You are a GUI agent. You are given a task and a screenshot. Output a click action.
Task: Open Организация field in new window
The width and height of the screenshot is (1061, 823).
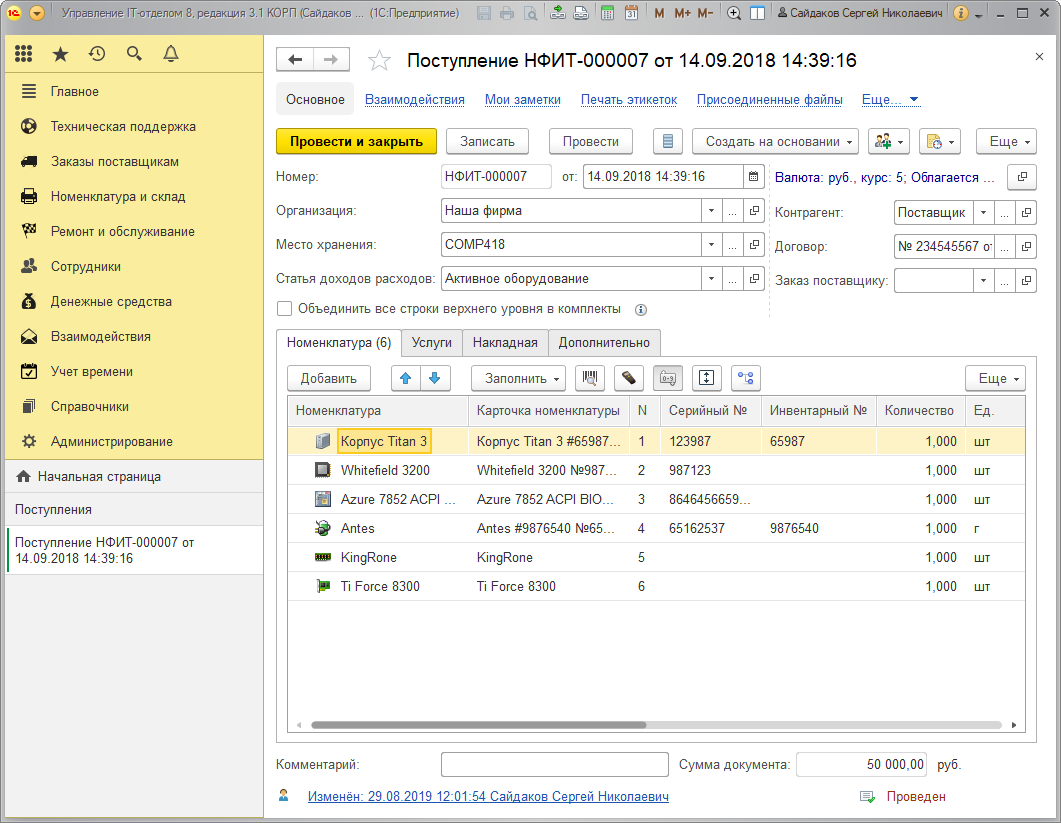coord(754,210)
